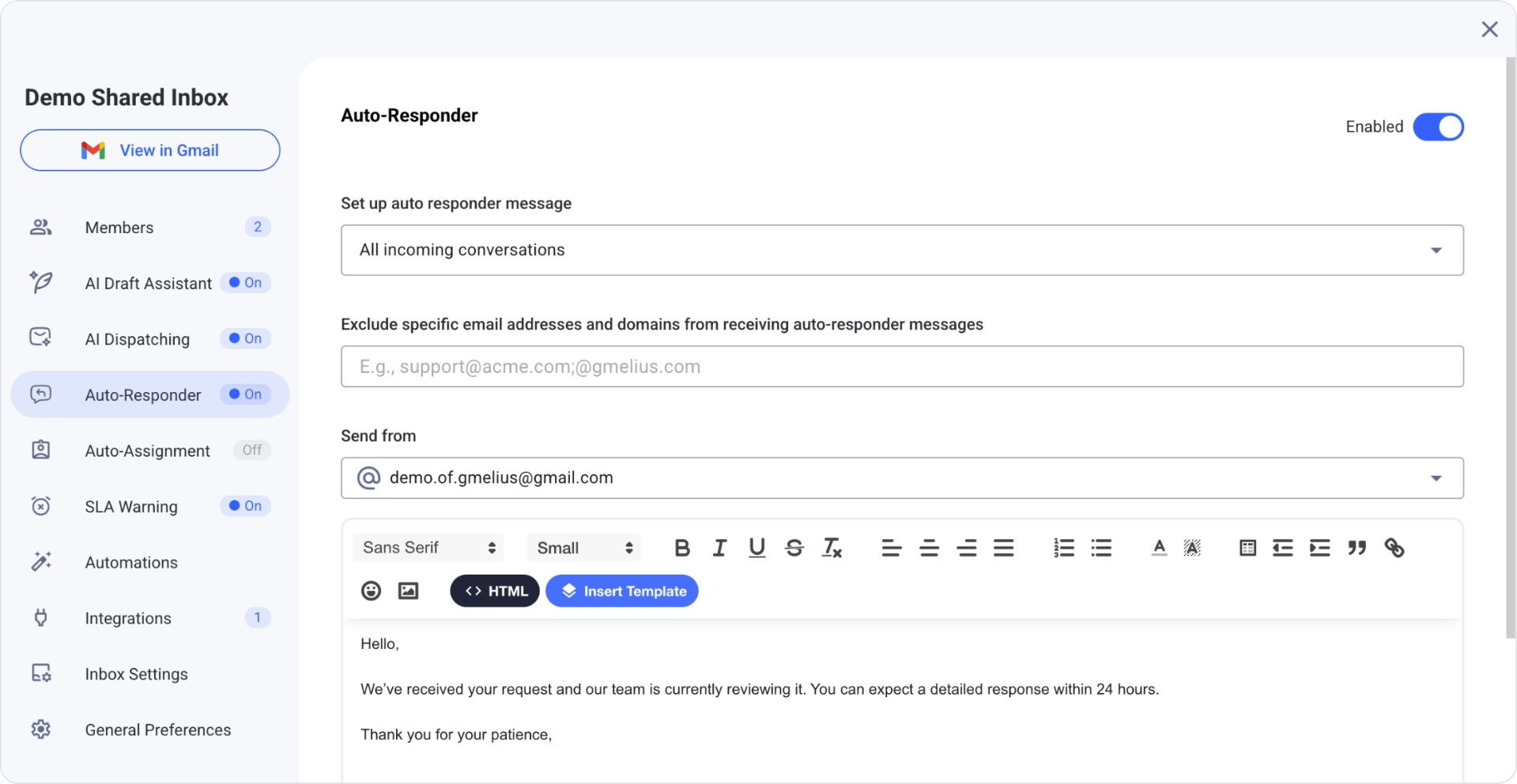Click the SLA Warning On badge
Image resolution: width=1517 pixels, height=784 pixels.
[x=246, y=506]
